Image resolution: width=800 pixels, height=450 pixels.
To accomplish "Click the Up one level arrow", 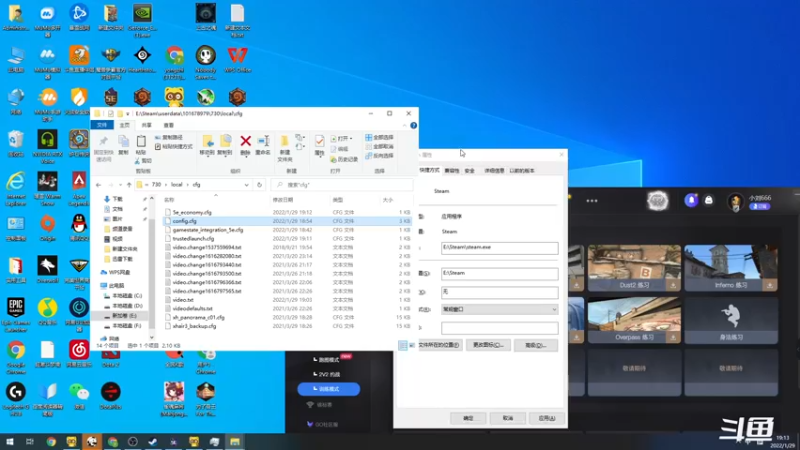I will tap(129, 185).
